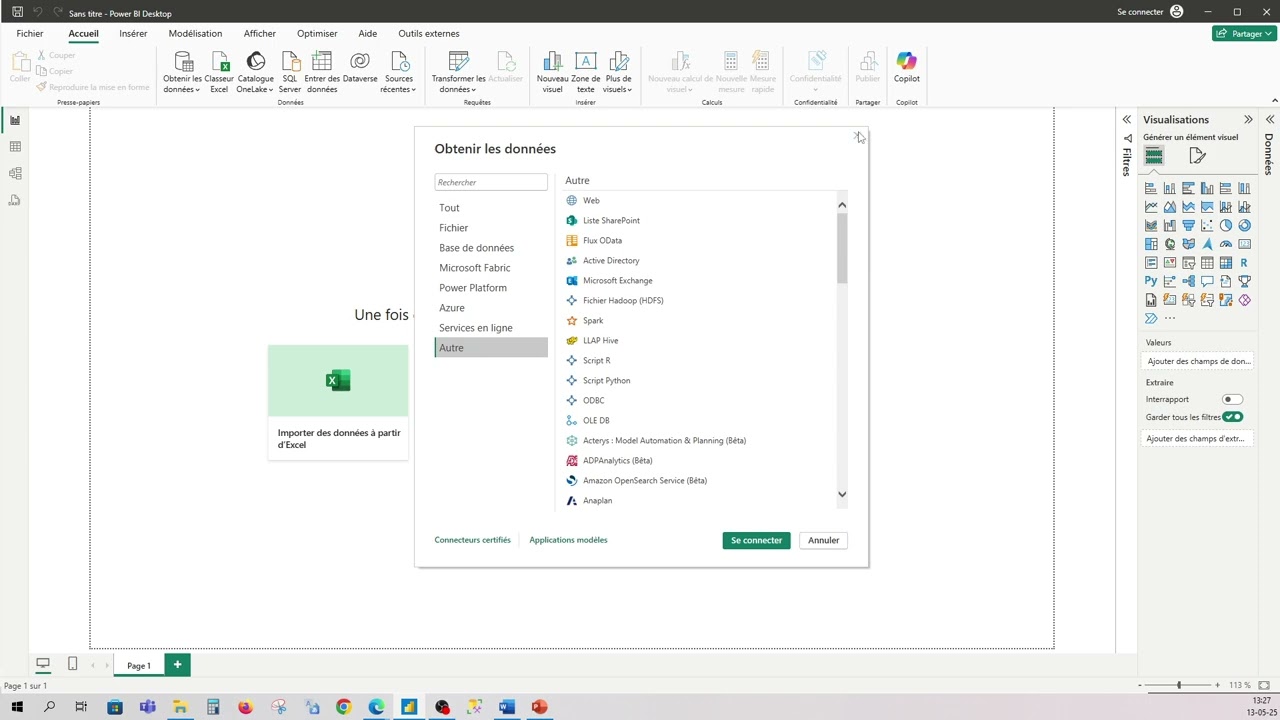This screenshot has height=720, width=1280.
Task: Select the scatter chart visual
Action: [x=1207, y=225]
